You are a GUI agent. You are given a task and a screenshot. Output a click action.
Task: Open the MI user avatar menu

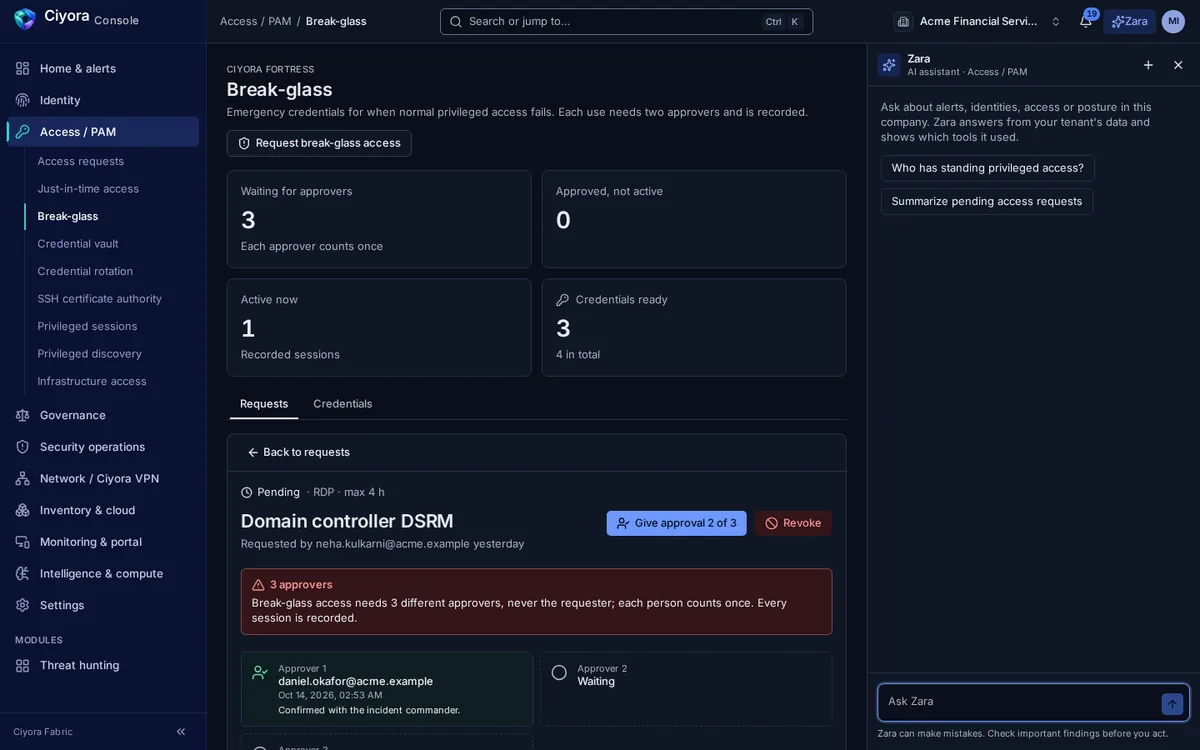1173,21
